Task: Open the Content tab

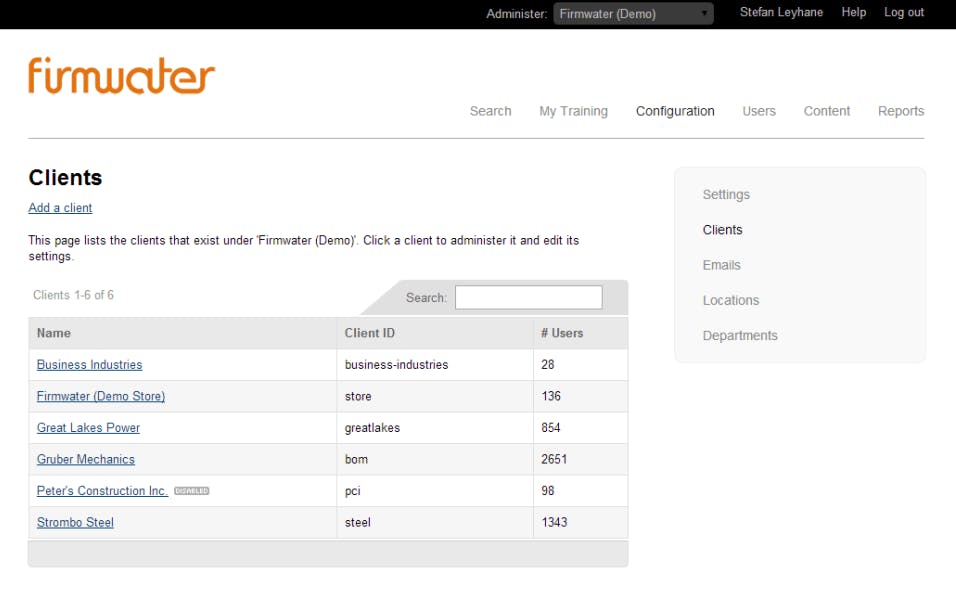Action: pyautogui.click(x=826, y=111)
